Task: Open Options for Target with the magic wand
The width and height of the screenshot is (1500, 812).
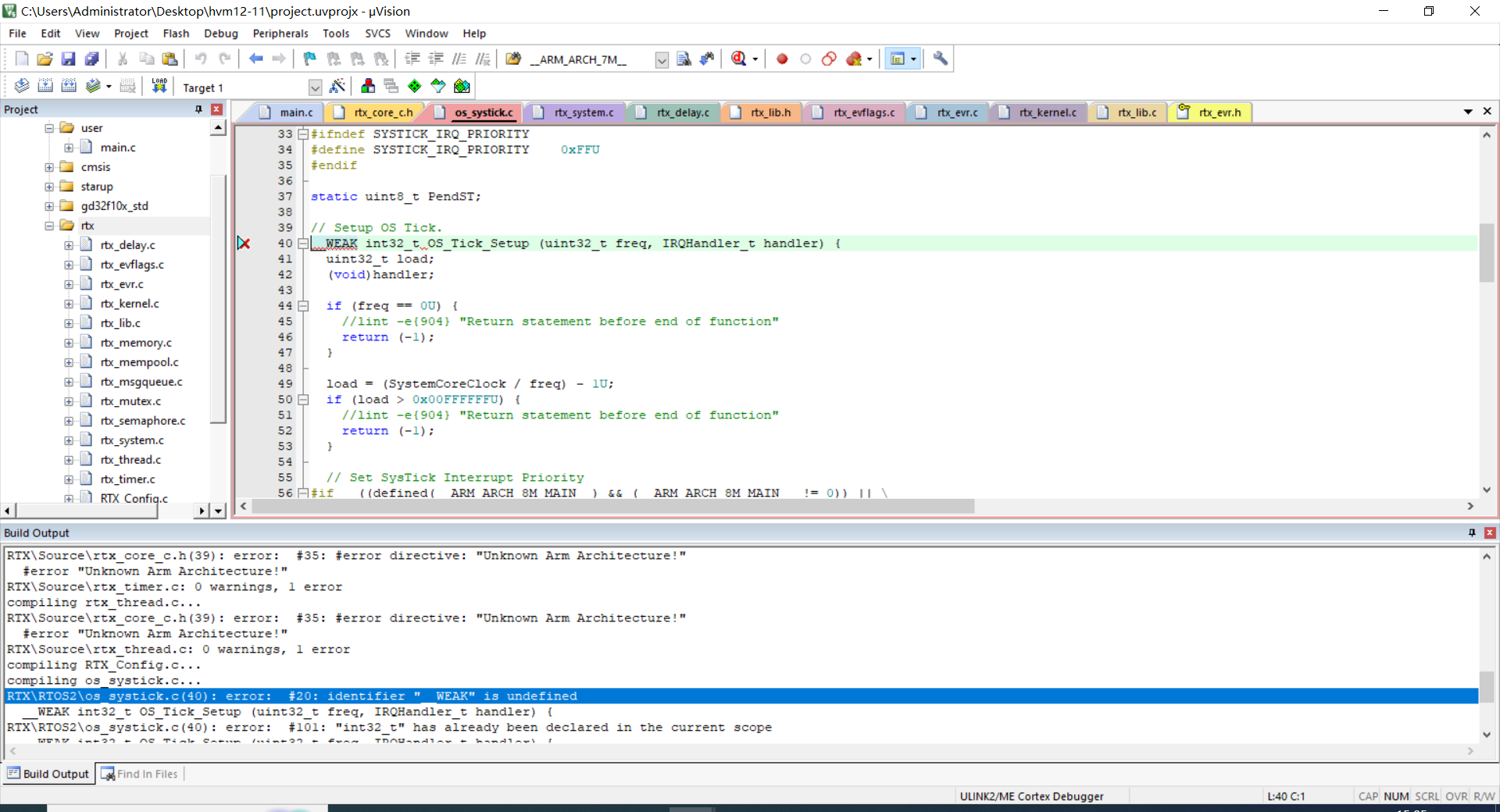Action: tap(337, 86)
